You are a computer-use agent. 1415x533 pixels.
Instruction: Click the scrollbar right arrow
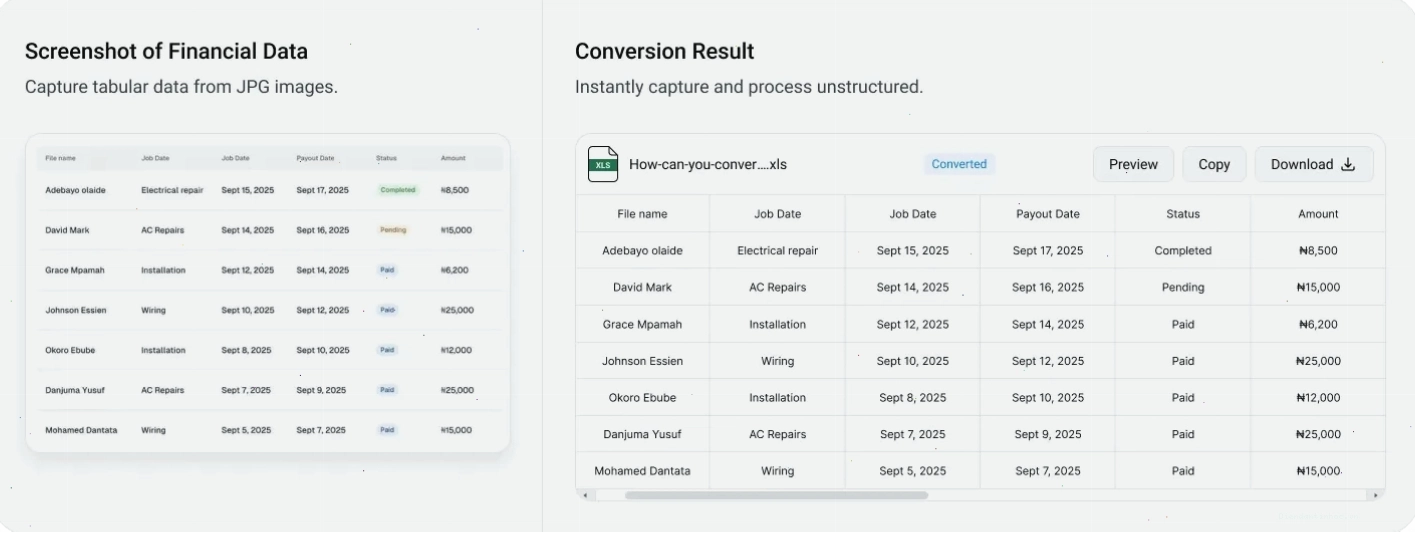1376,495
